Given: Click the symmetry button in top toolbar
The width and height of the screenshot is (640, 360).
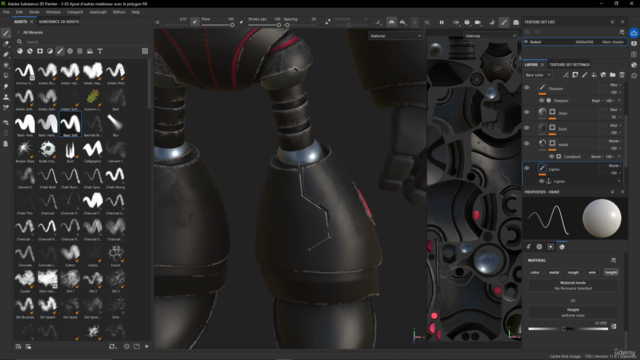Looking at the screenshot, I should coord(391,22).
